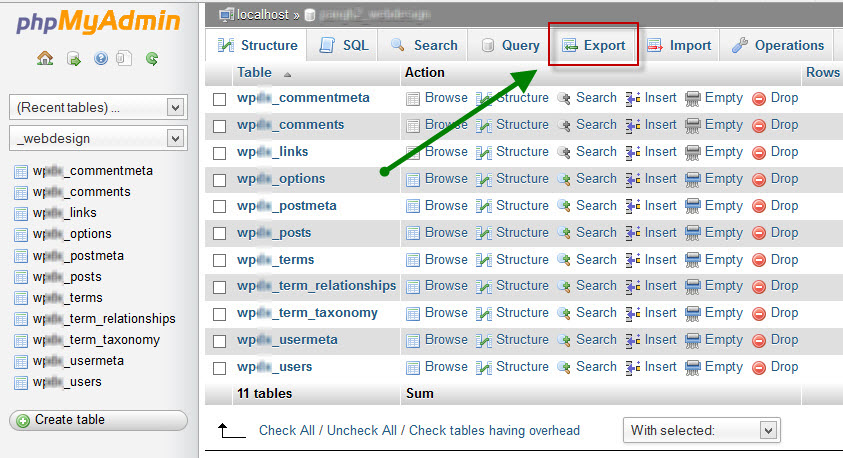Click the Home icon in sidebar
This screenshot has width=843, height=458.
[x=45, y=58]
